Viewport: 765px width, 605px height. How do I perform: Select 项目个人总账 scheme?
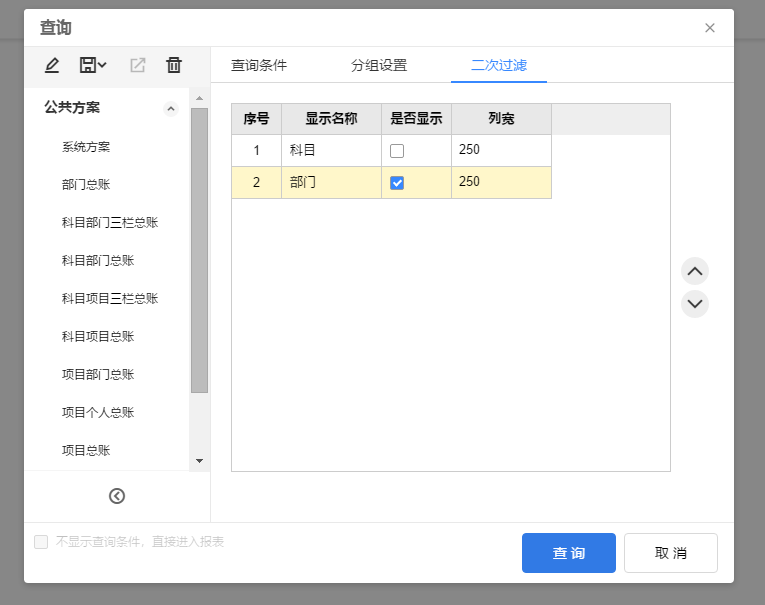coord(98,413)
